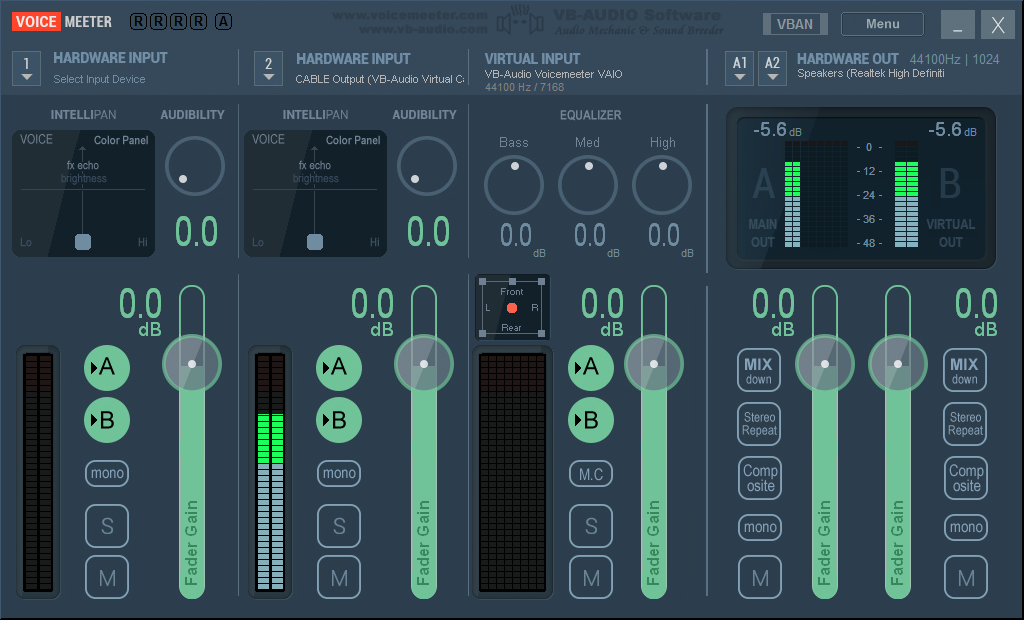Click the fader knob of Hardware Input 2
This screenshot has width=1024, height=620.
coord(424,364)
